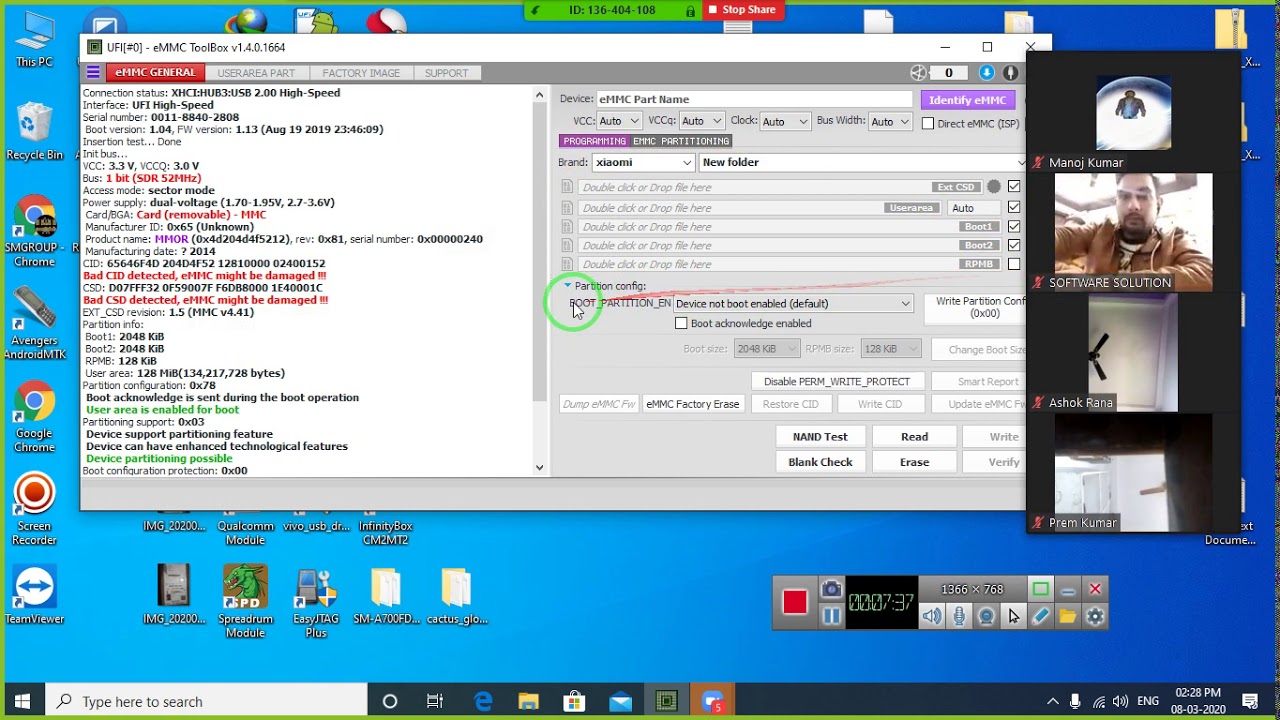Open the RPMB size 128 KiB dropdown
The width and height of the screenshot is (1280, 720).
click(x=890, y=349)
